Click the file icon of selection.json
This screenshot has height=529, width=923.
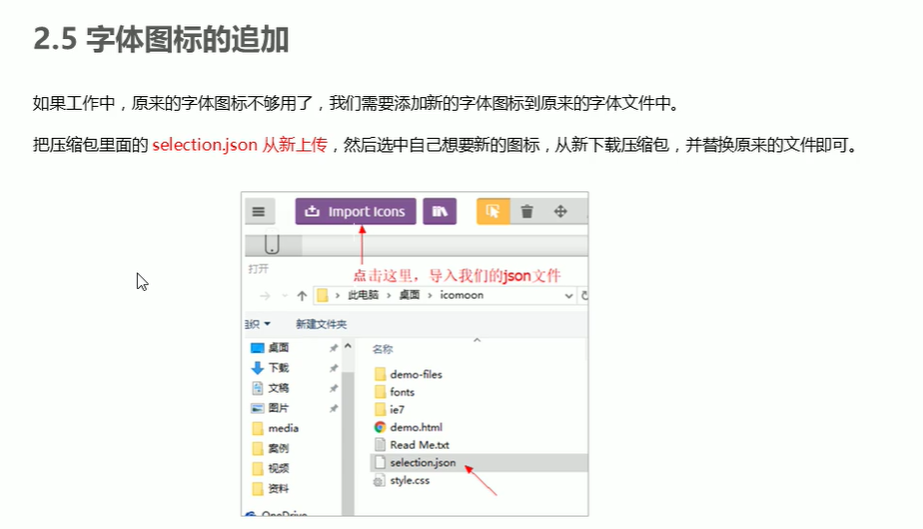[380, 463]
